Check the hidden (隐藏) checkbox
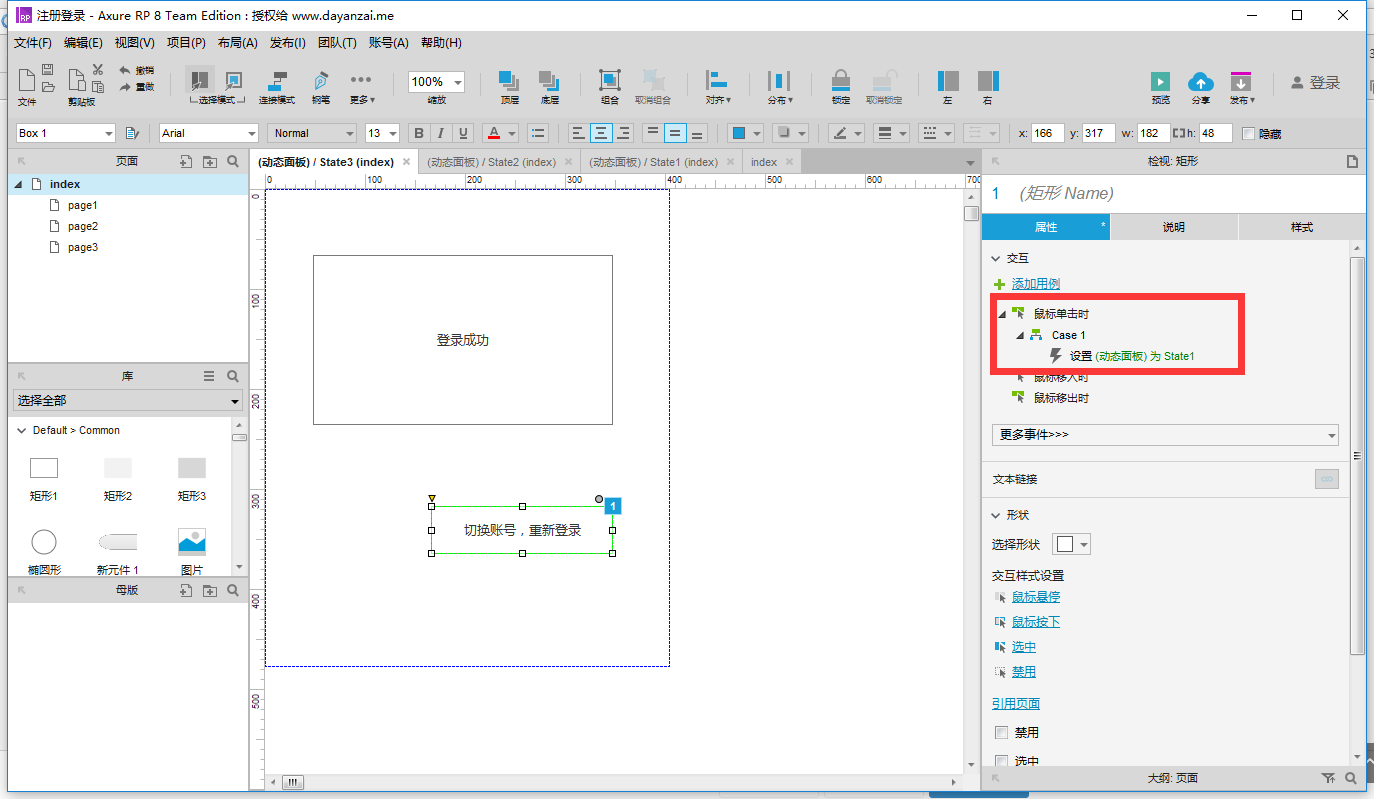This screenshot has height=799, width=1374. pyautogui.click(x=1248, y=133)
